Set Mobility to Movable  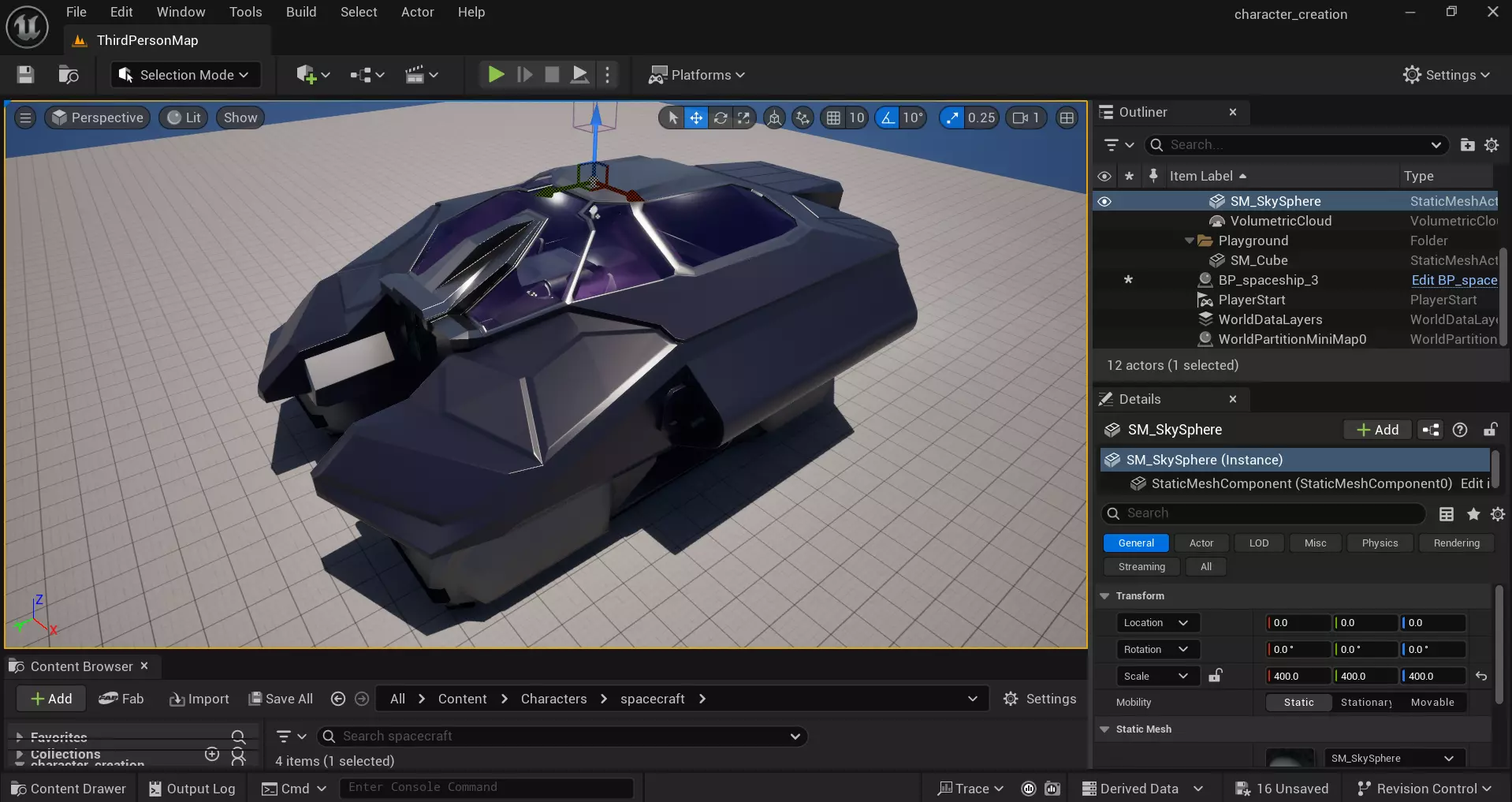click(1432, 703)
